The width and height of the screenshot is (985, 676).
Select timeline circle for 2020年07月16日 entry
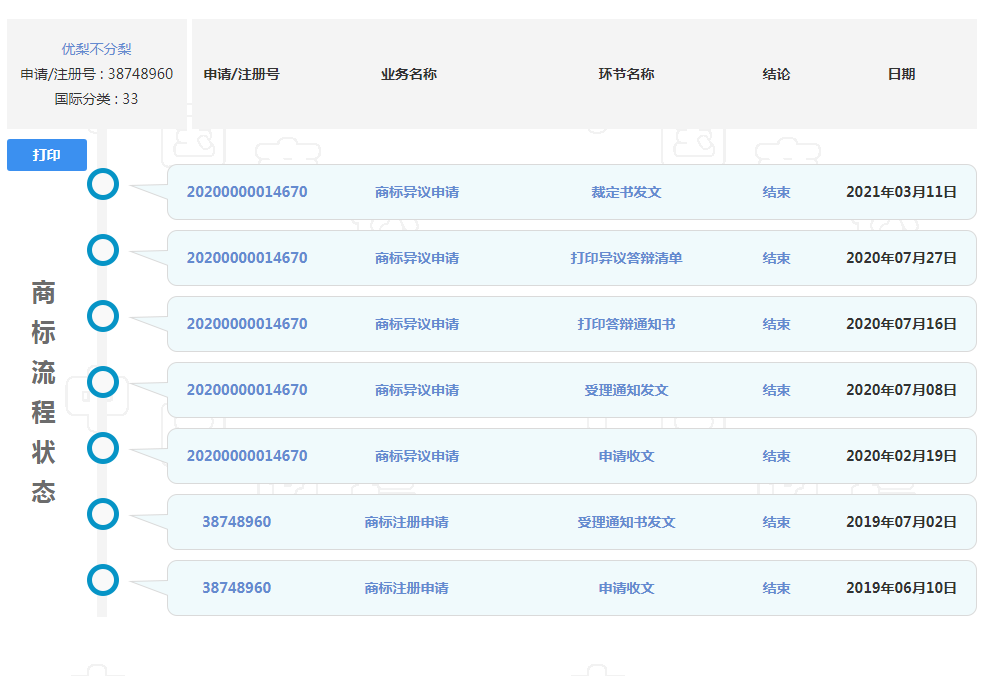[x=103, y=316]
